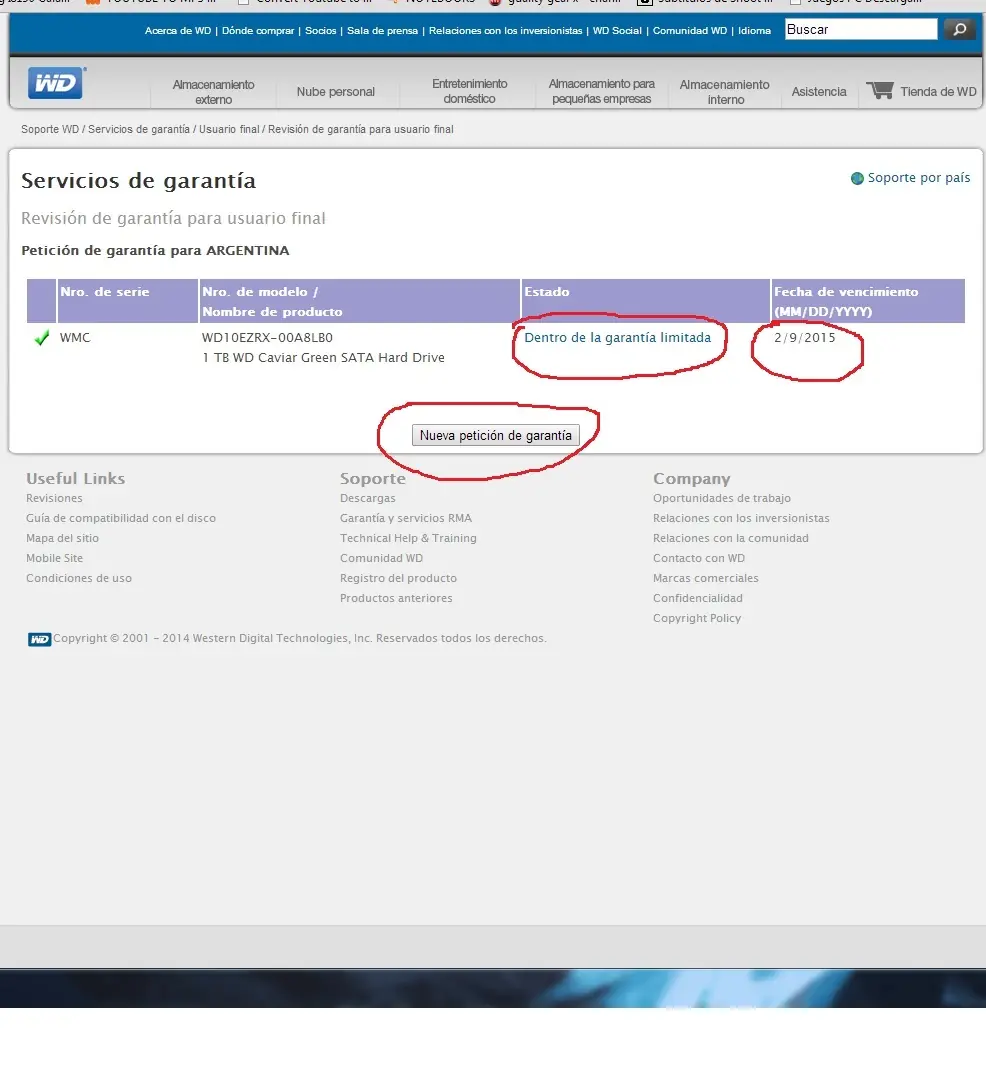Open Garantía y servicios RMA
The height and width of the screenshot is (1080, 986).
[x=406, y=518]
